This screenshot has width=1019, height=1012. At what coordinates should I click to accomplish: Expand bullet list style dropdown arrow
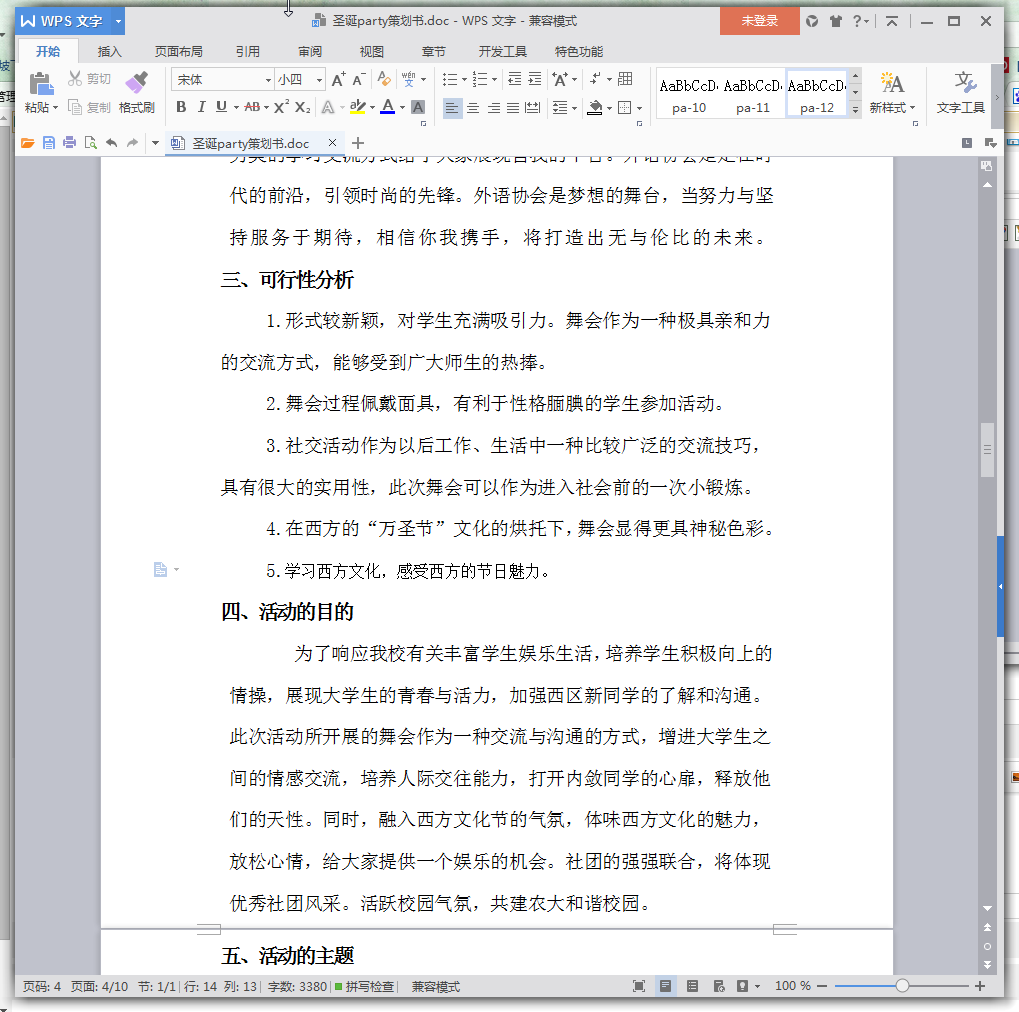[x=464, y=79]
